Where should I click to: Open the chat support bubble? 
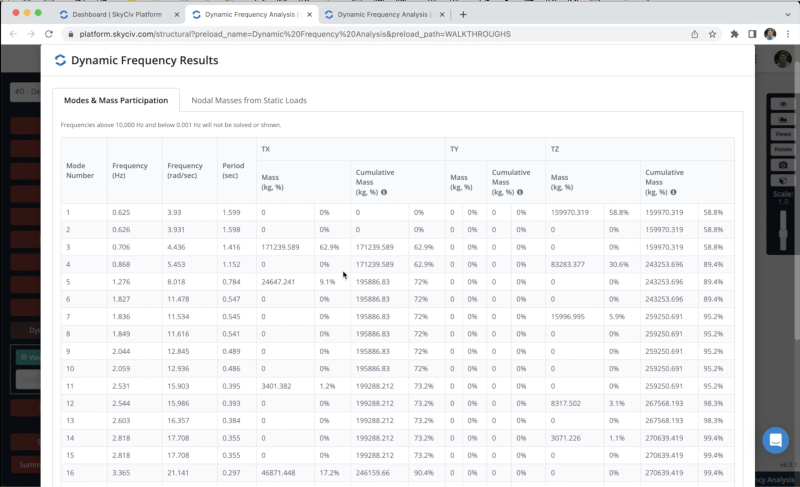(x=776, y=440)
